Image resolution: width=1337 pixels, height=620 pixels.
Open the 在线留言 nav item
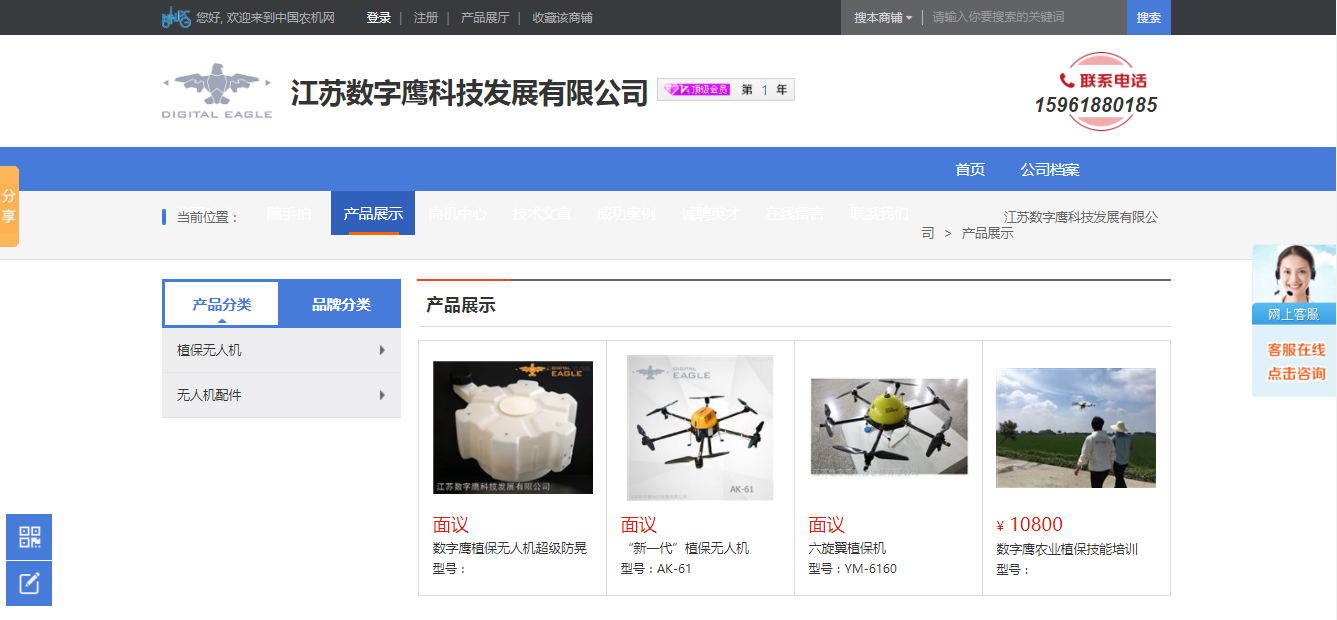click(795, 213)
